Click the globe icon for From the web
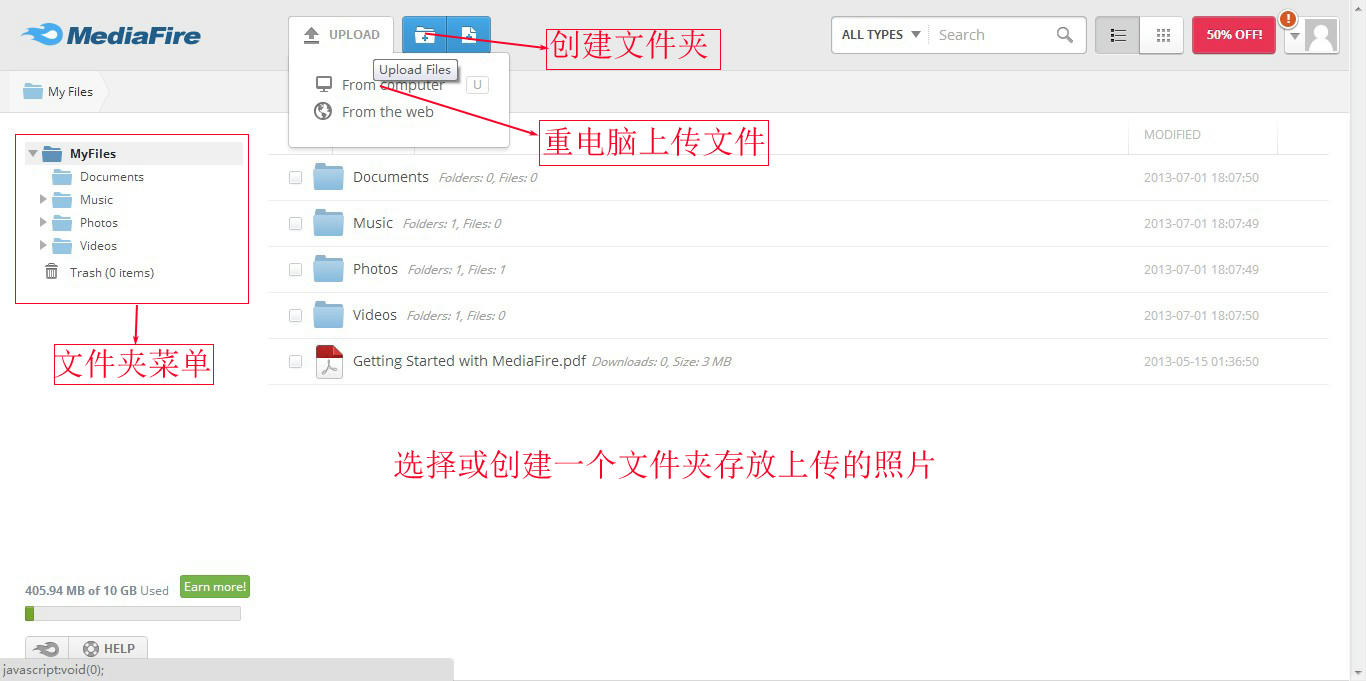This screenshot has width=1366, height=681. 323,111
